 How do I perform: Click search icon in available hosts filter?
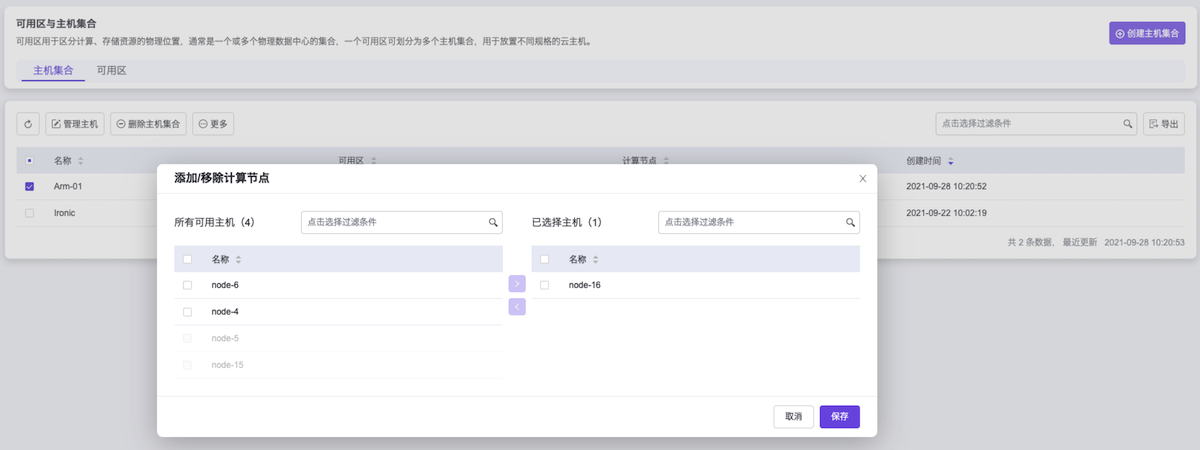tap(493, 222)
